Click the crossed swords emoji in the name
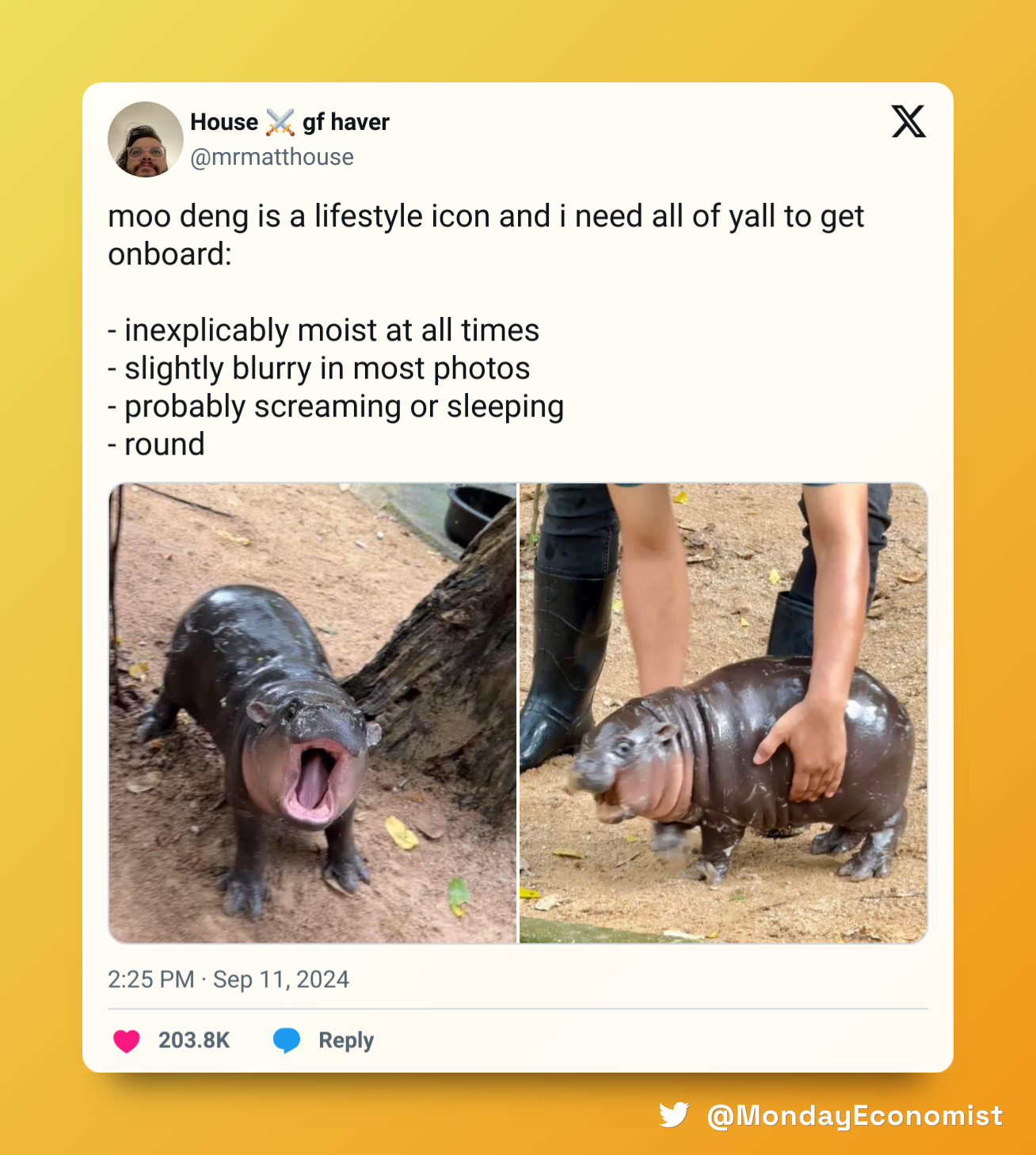 (x=280, y=122)
